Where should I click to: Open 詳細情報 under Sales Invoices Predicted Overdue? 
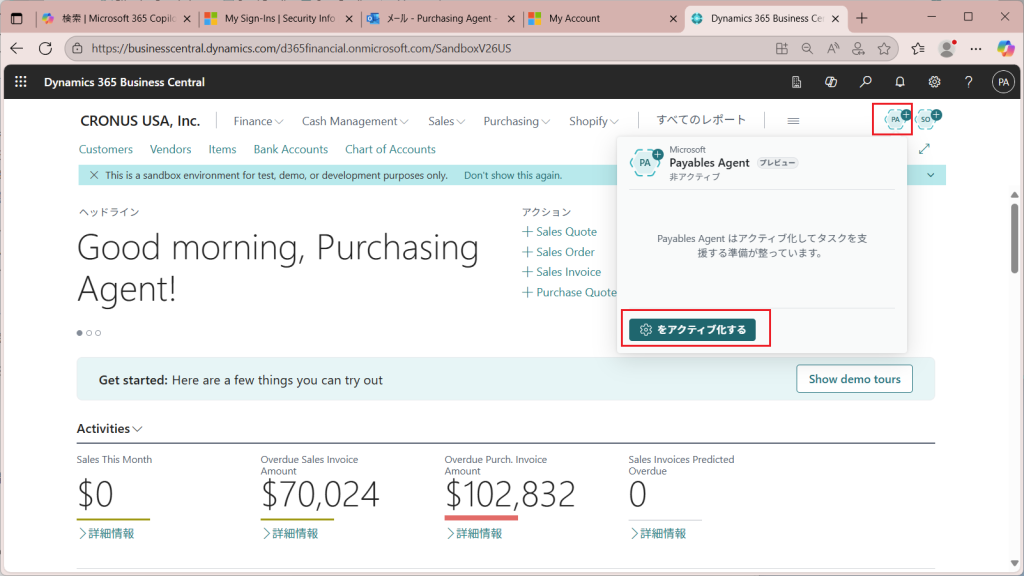pos(658,534)
